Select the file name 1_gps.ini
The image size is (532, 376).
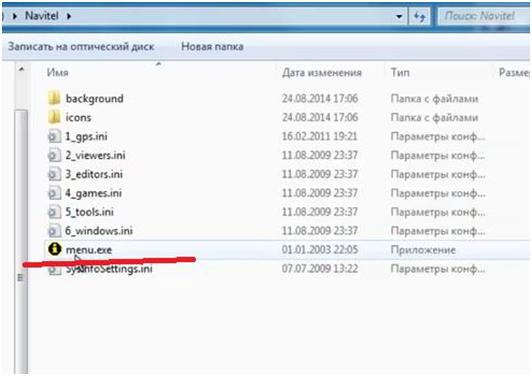coord(86,136)
